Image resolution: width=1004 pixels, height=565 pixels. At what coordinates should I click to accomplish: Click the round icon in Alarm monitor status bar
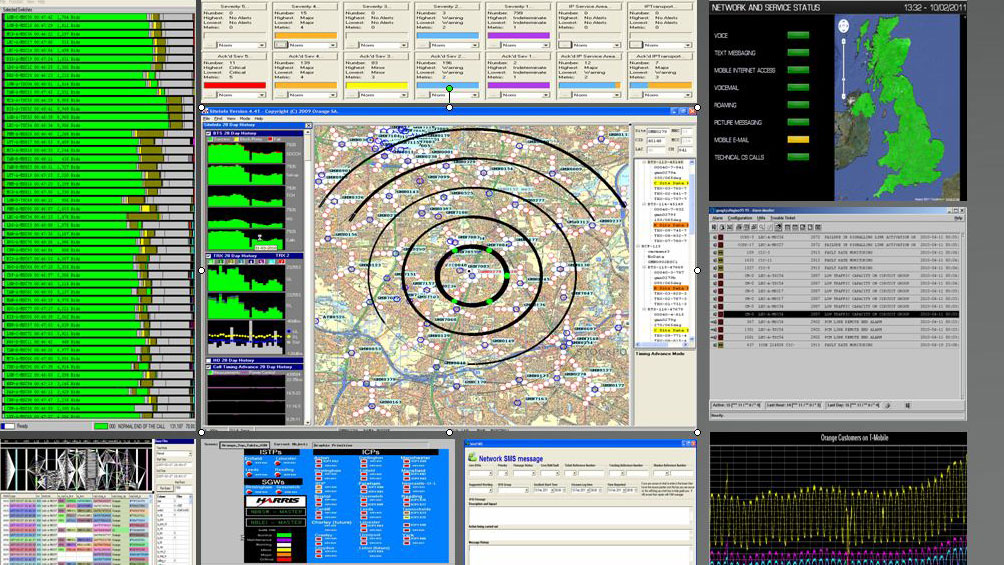[887, 405]
